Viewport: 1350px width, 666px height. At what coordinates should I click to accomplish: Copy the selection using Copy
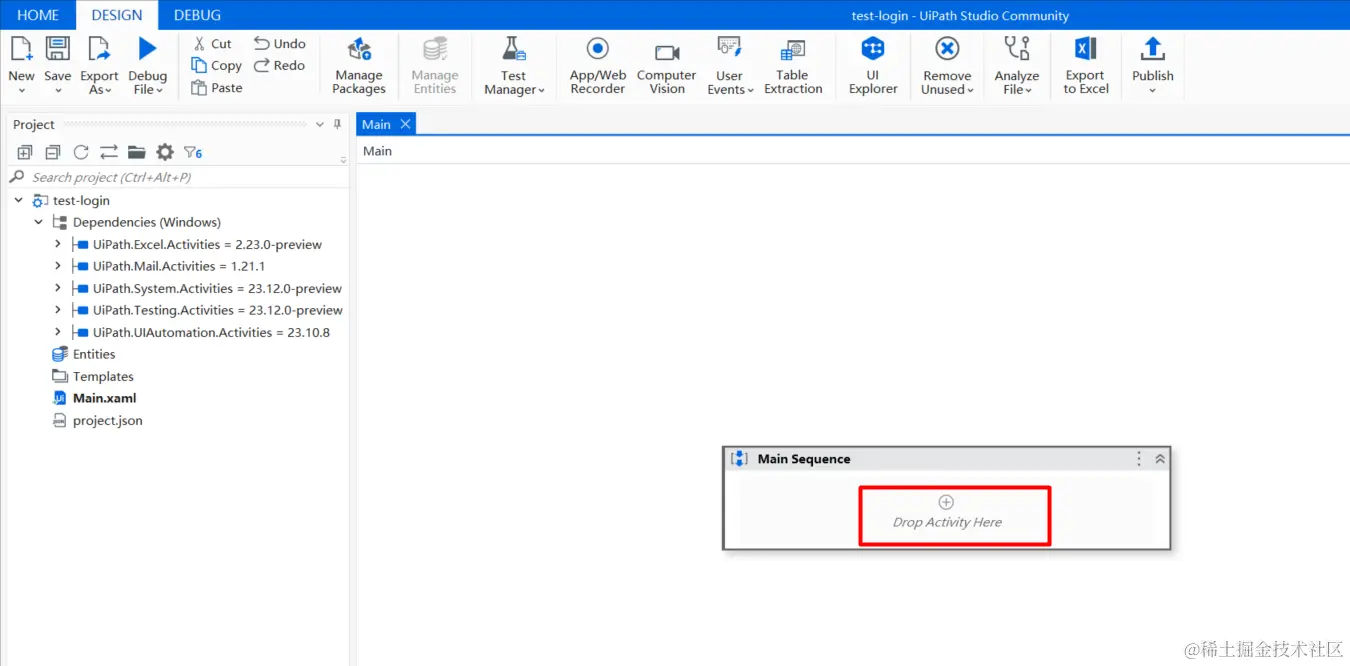pyautogui.click(x=216, y=66)
